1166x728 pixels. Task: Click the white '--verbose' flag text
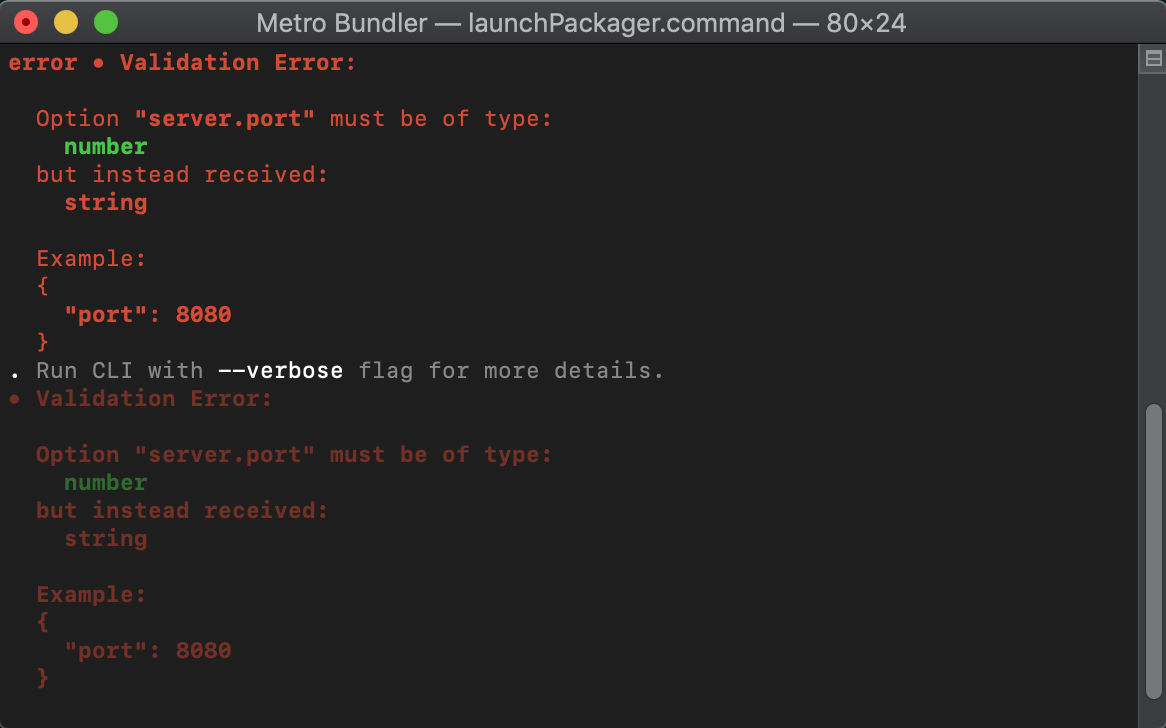(280, 370)
